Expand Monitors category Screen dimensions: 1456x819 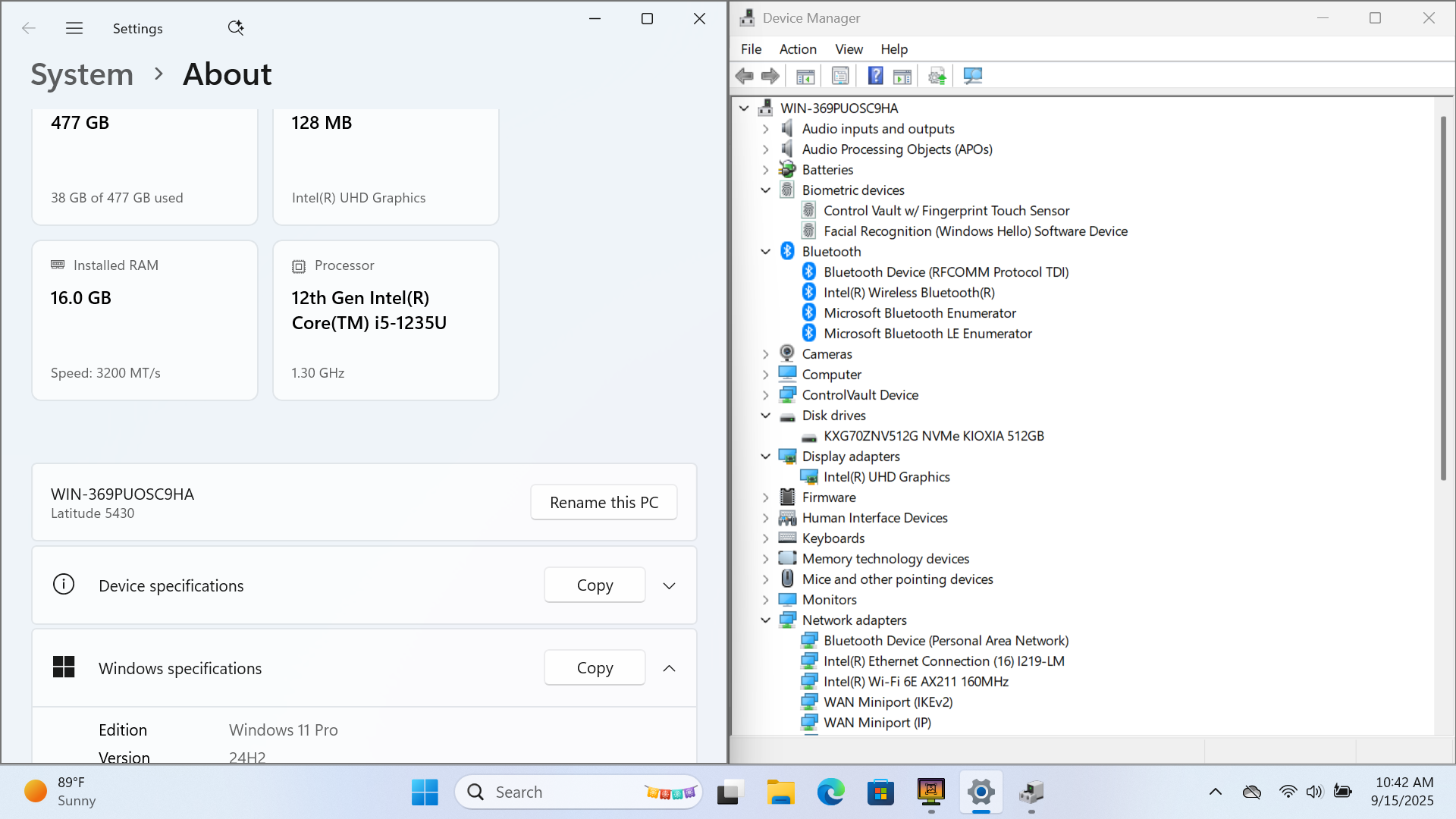(765, 600)
